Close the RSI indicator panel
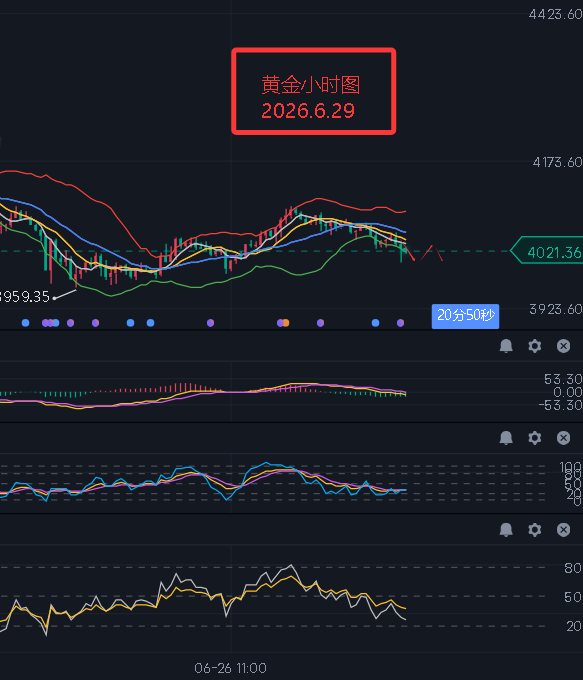 [563, 530]
